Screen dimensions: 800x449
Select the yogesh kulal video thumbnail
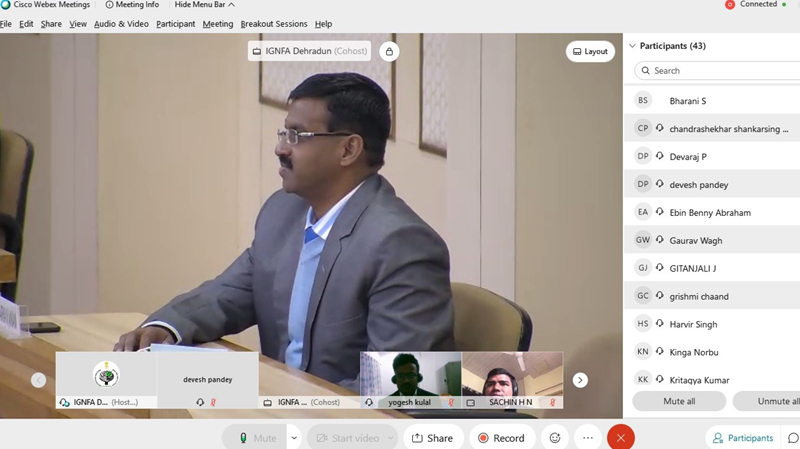pos(410,380)
